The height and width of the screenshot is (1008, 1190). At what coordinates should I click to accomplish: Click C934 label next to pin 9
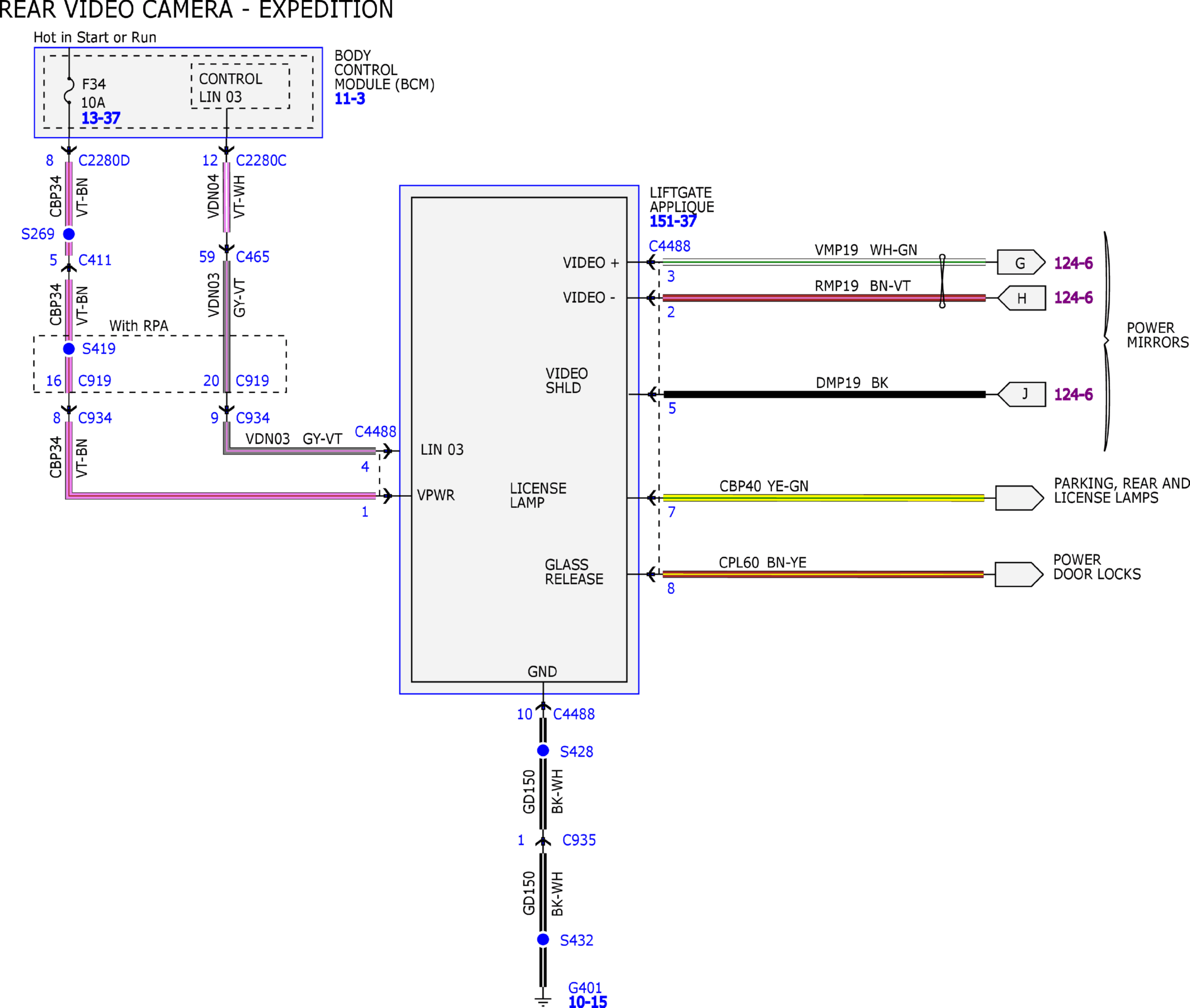tap(253, 419)
